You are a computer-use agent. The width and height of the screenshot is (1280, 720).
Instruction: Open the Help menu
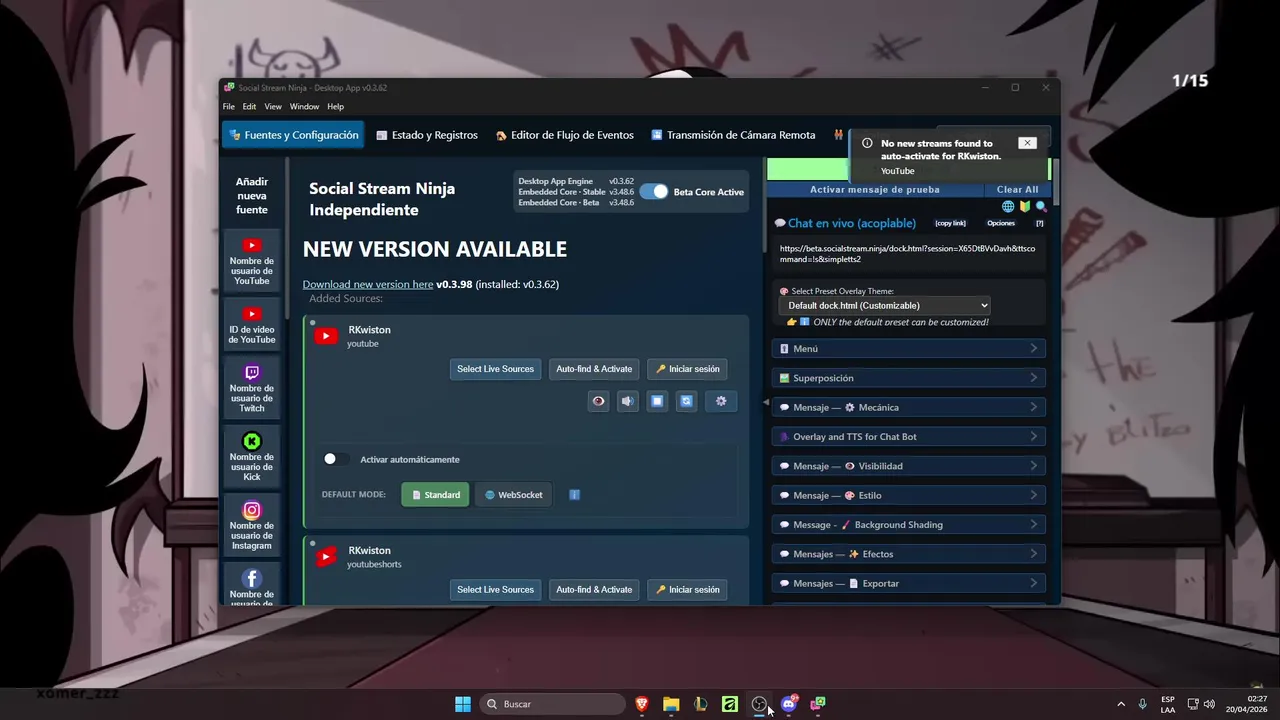coord(335,107)
